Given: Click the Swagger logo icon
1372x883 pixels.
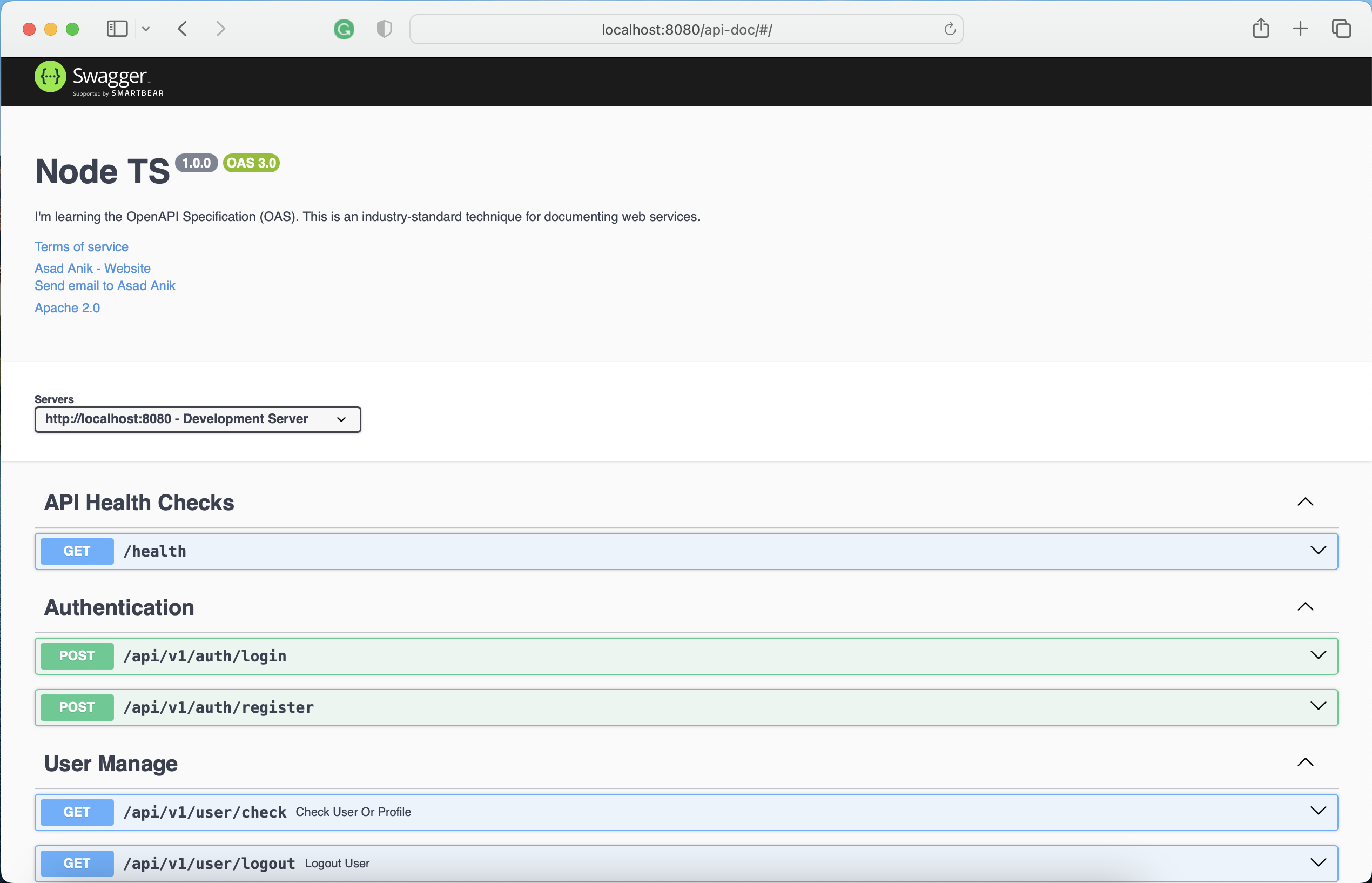Looking at the screenshot, I should [50, 76].
